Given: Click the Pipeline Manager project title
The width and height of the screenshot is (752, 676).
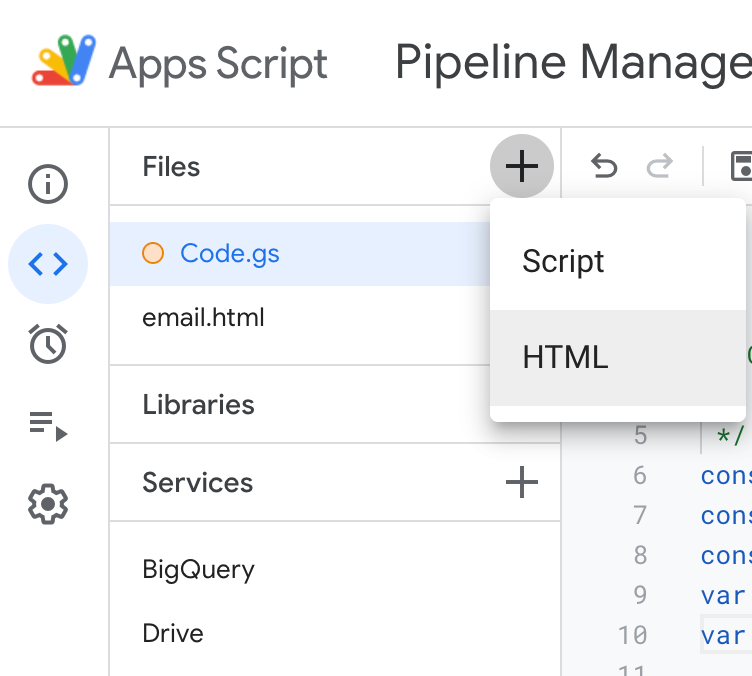Looking at the screenshot, I should 574,62.
